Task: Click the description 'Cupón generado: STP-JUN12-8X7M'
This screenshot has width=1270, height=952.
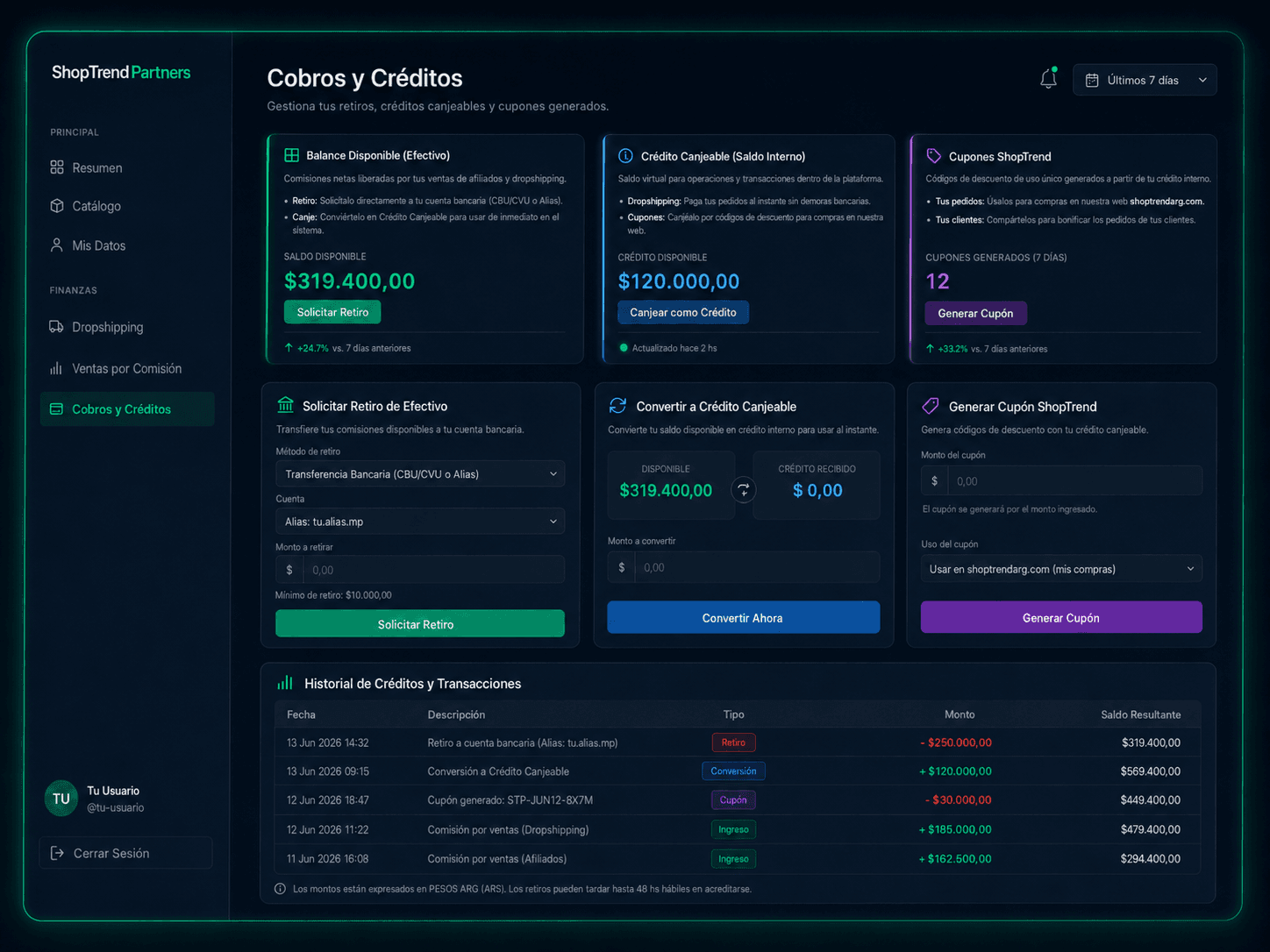Action: [x=510, y=800]
